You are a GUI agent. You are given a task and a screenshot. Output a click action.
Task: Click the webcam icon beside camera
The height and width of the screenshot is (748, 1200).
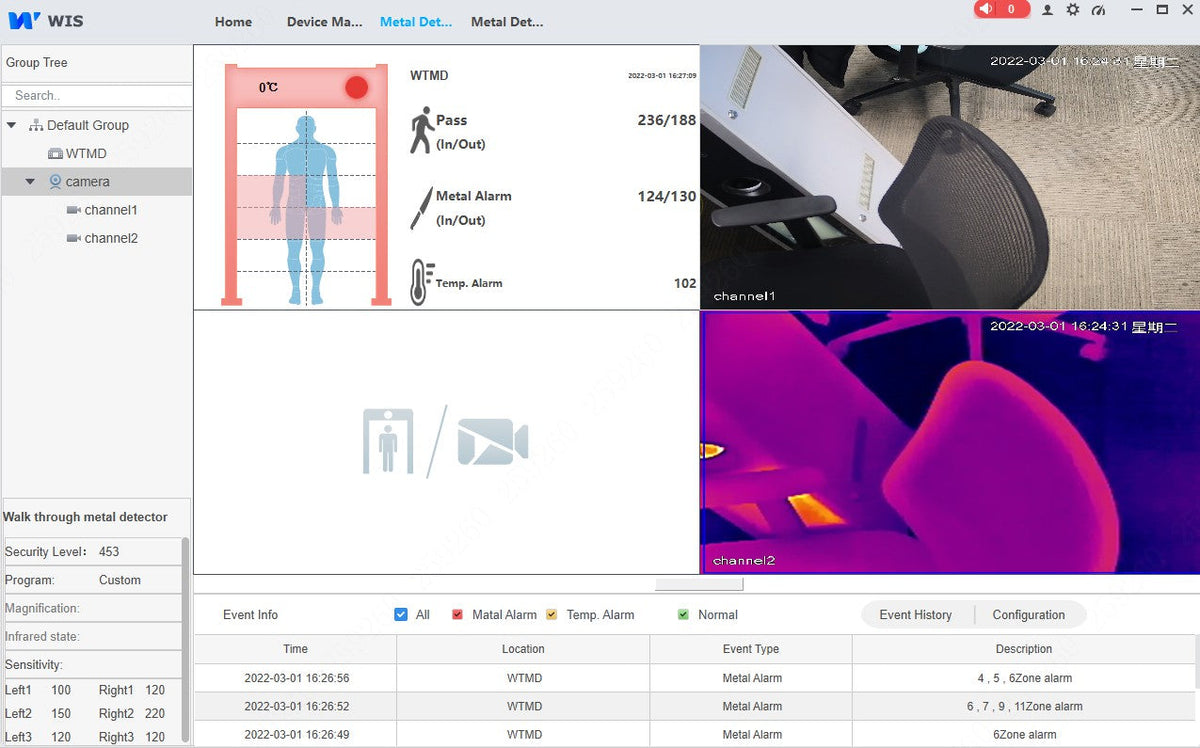(x=56, y=182)
